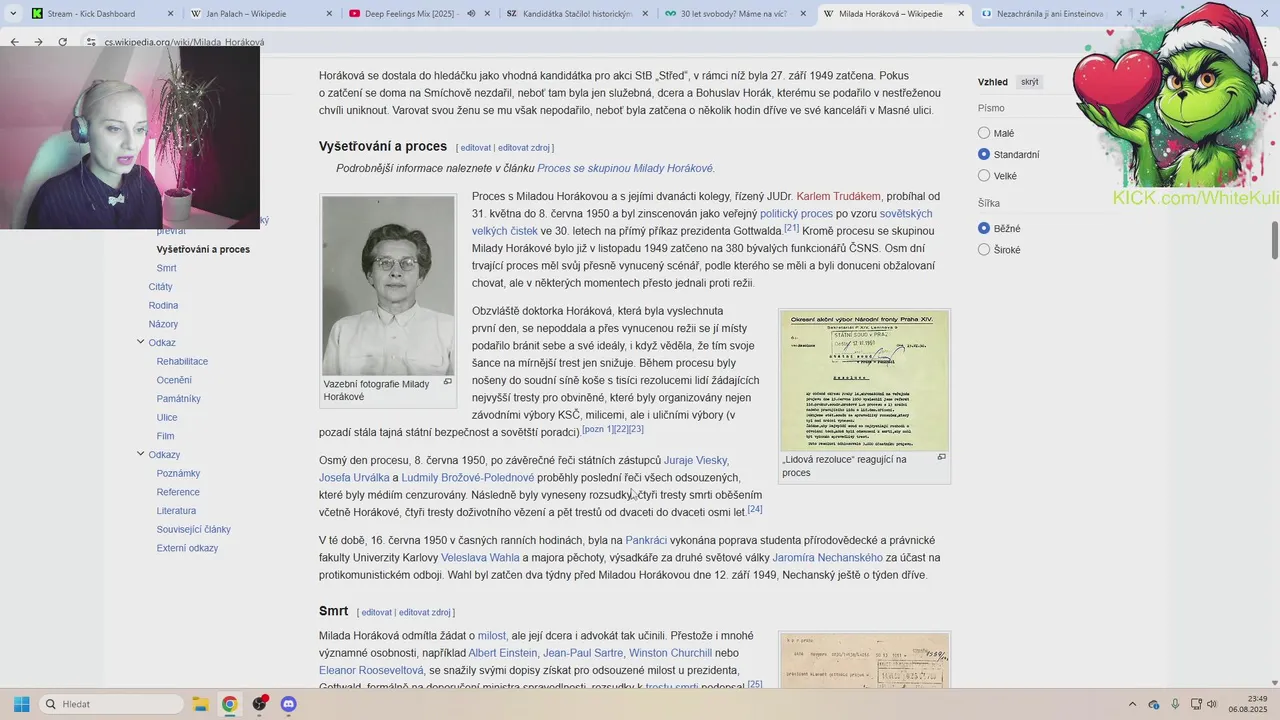Image resolution: width=1280 pixels, height=720 pixels.
Task: Open the Albert Einstein link
Action: 503,653
